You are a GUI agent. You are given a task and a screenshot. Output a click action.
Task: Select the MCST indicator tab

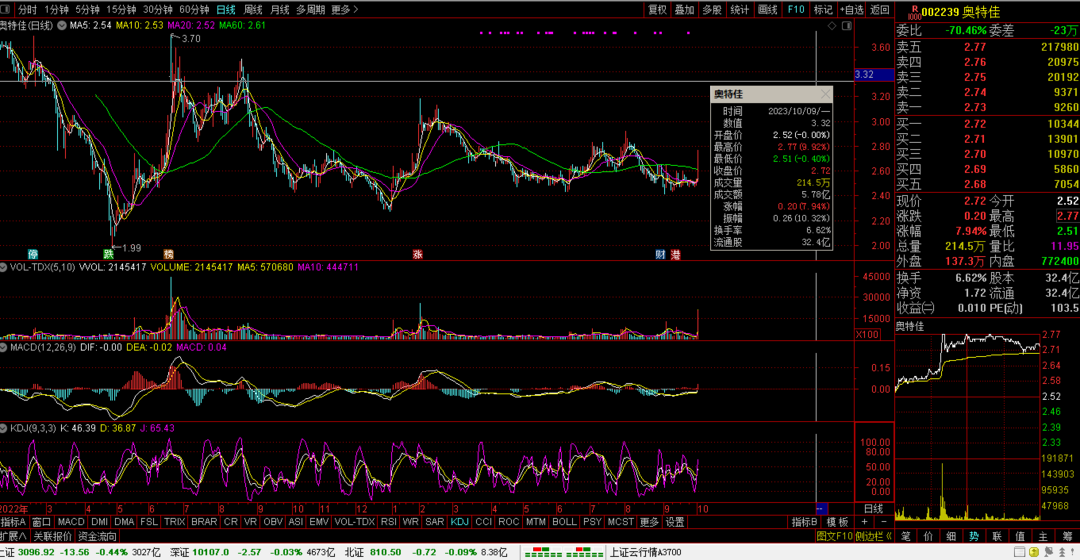620,522
